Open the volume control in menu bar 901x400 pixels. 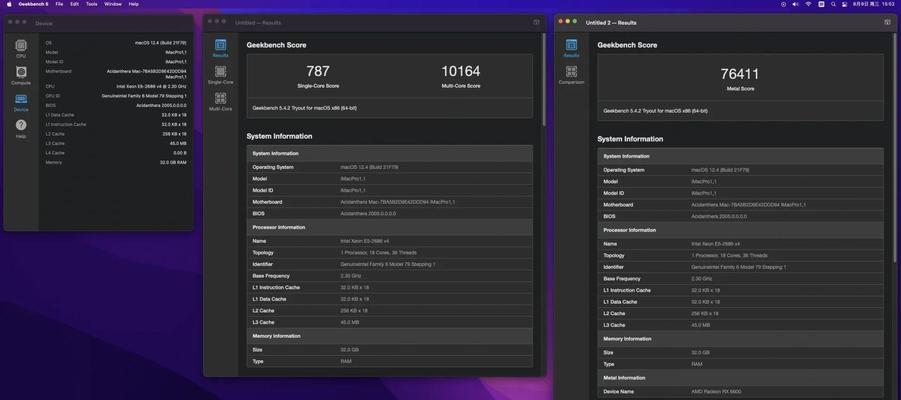tap(795, 4)
